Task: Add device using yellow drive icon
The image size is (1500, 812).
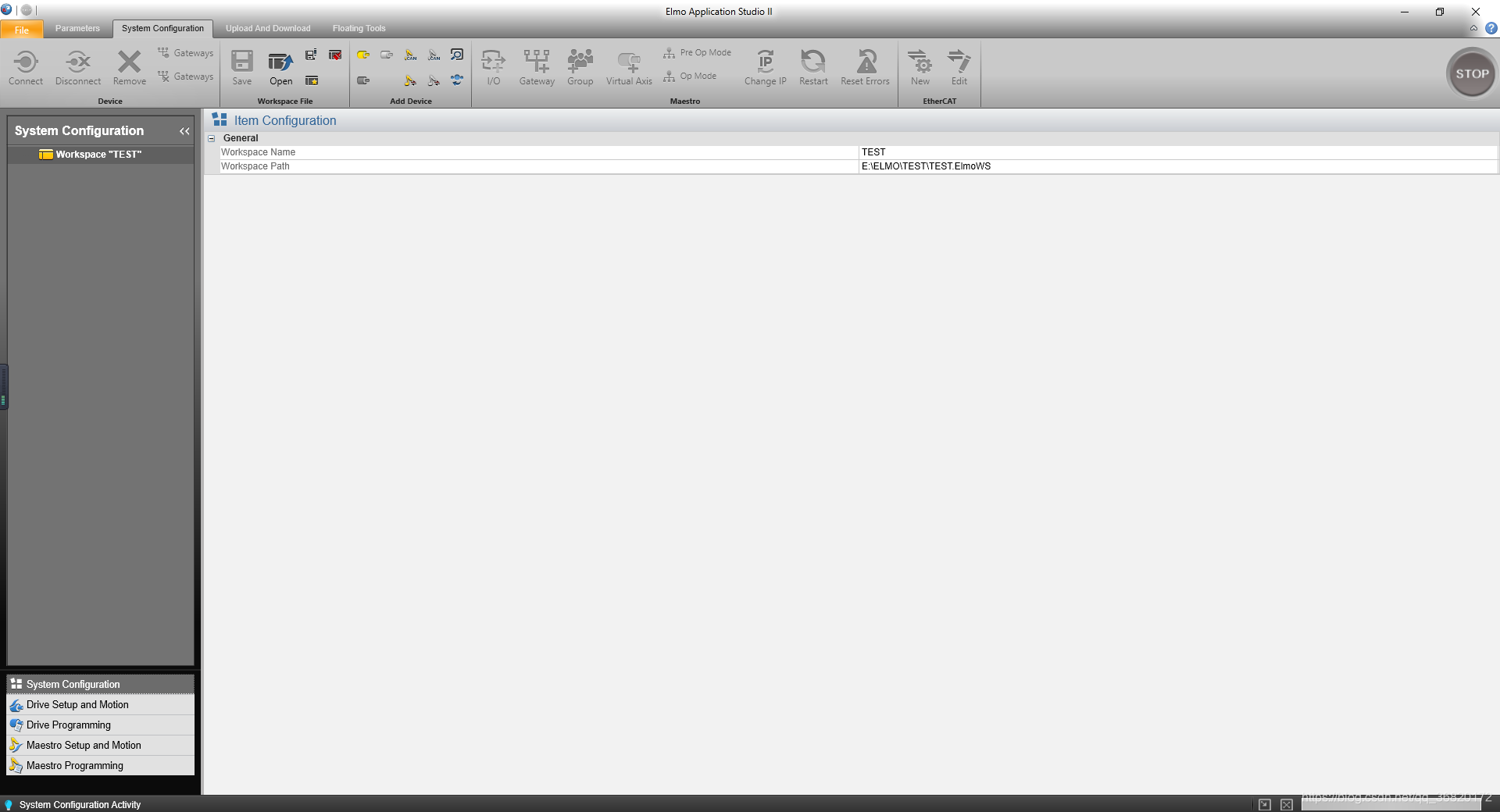Action: (363, 55)
